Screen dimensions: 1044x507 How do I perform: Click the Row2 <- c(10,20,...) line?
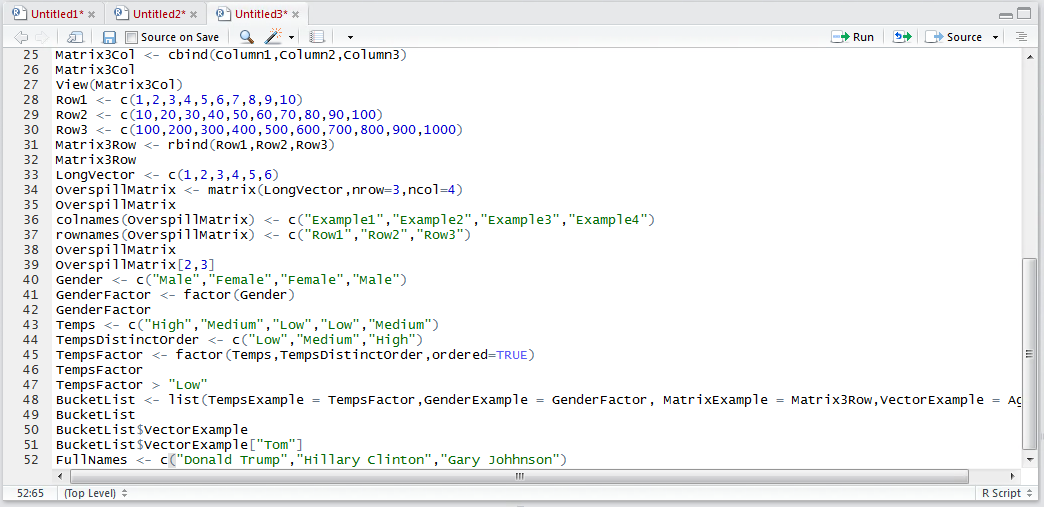coord(219,115)
